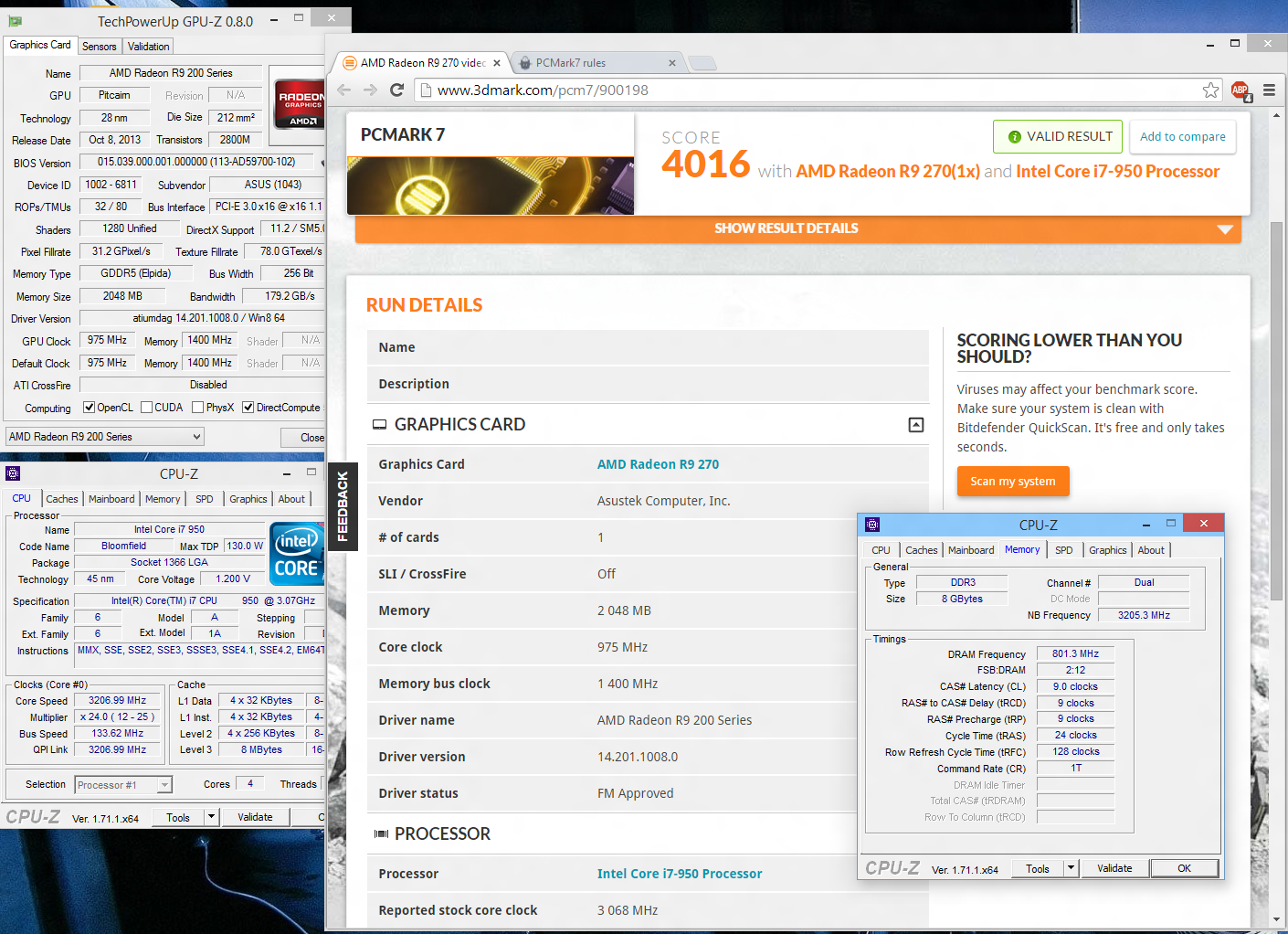The width and height of the screenshot is (1288, 934).
Task: Bookmark page with the star icon
Action: click(x=1210, y=90)
